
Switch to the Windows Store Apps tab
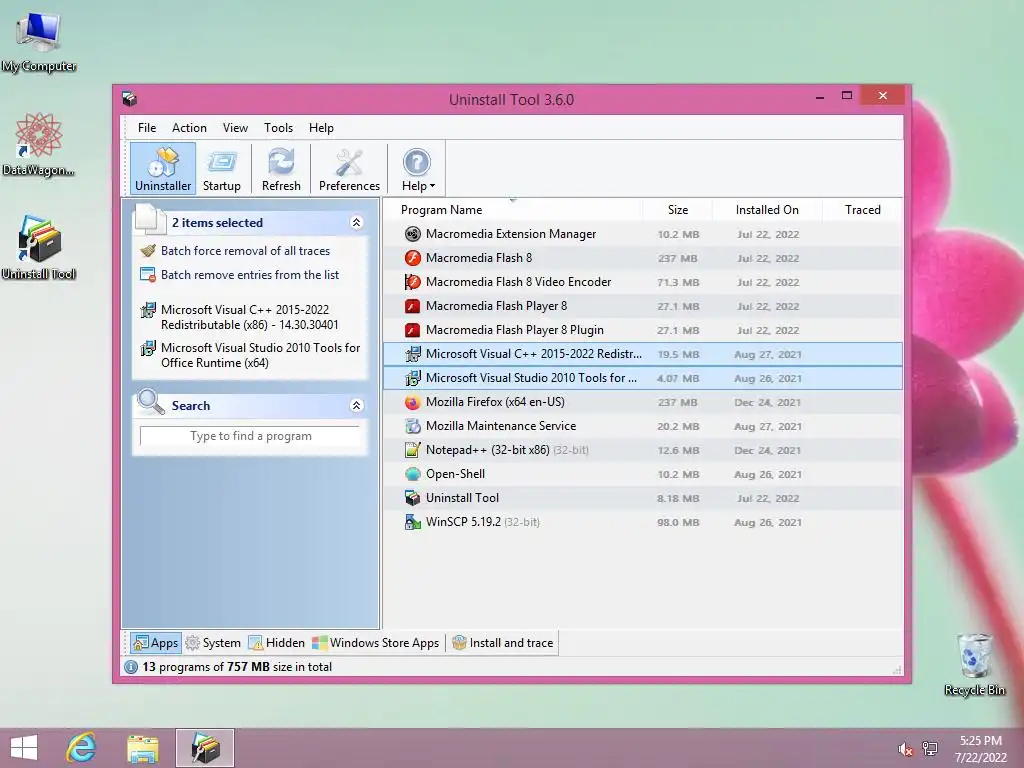tap(376, 643)
